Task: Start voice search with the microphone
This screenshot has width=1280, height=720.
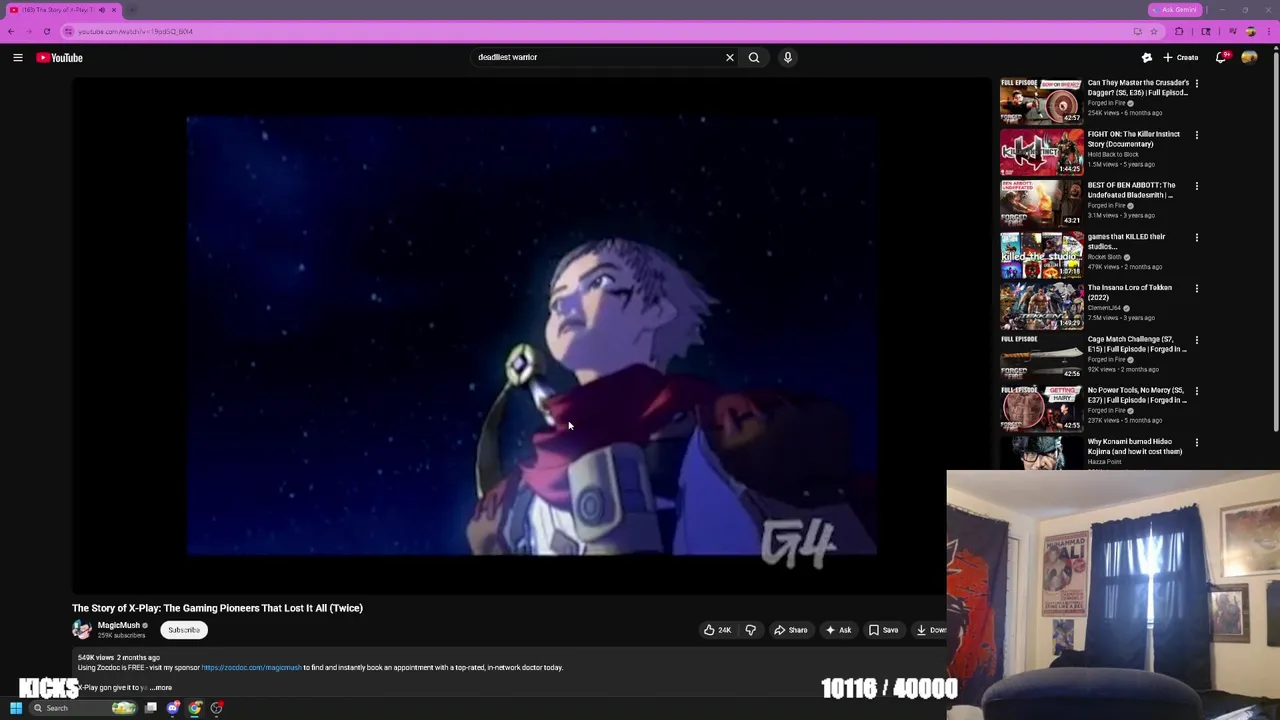Action: click(x=788, y=58)
